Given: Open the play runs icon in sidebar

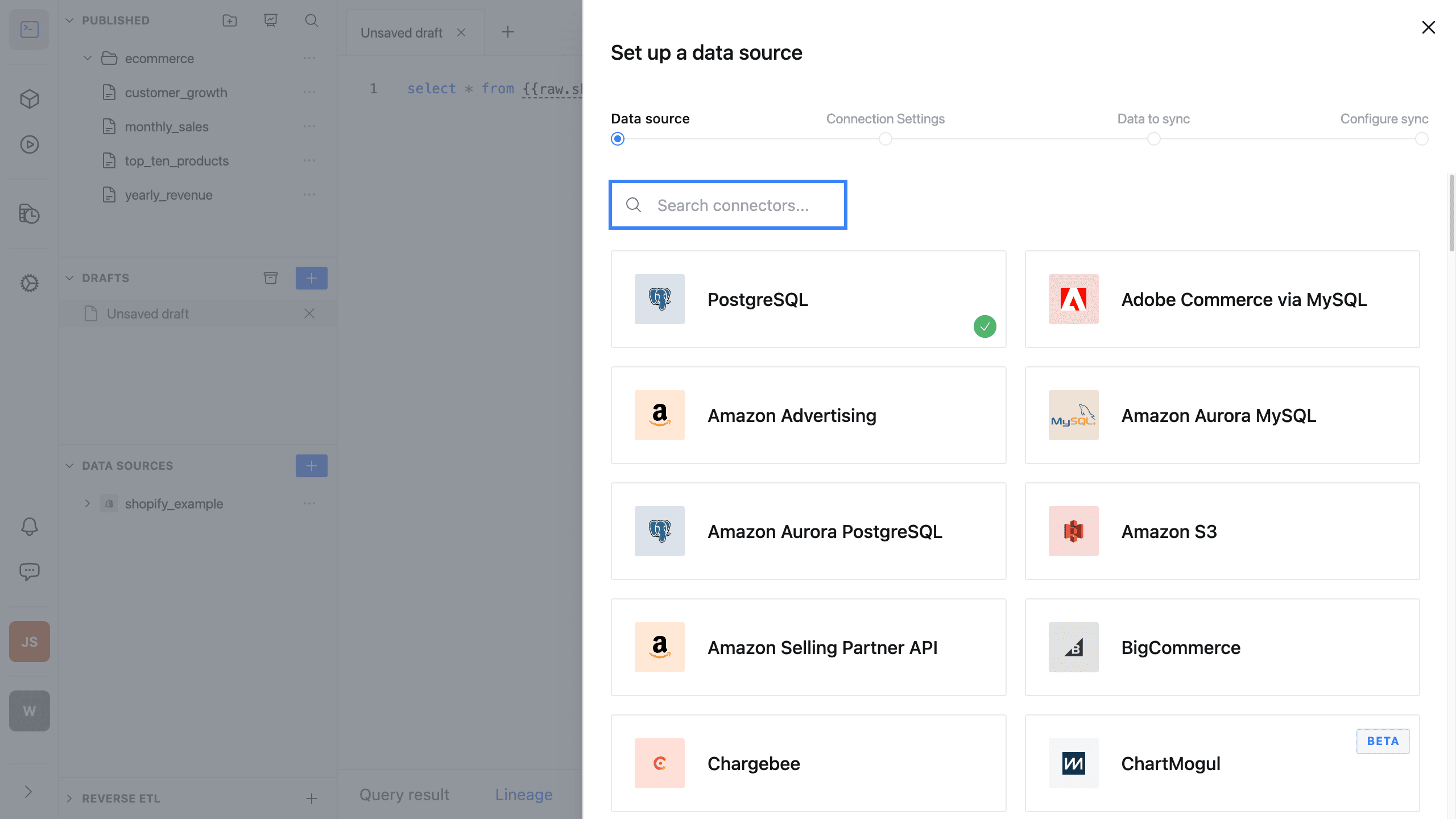Looking at the screenshot, I should pyautogui.click(x=29, y=144).
